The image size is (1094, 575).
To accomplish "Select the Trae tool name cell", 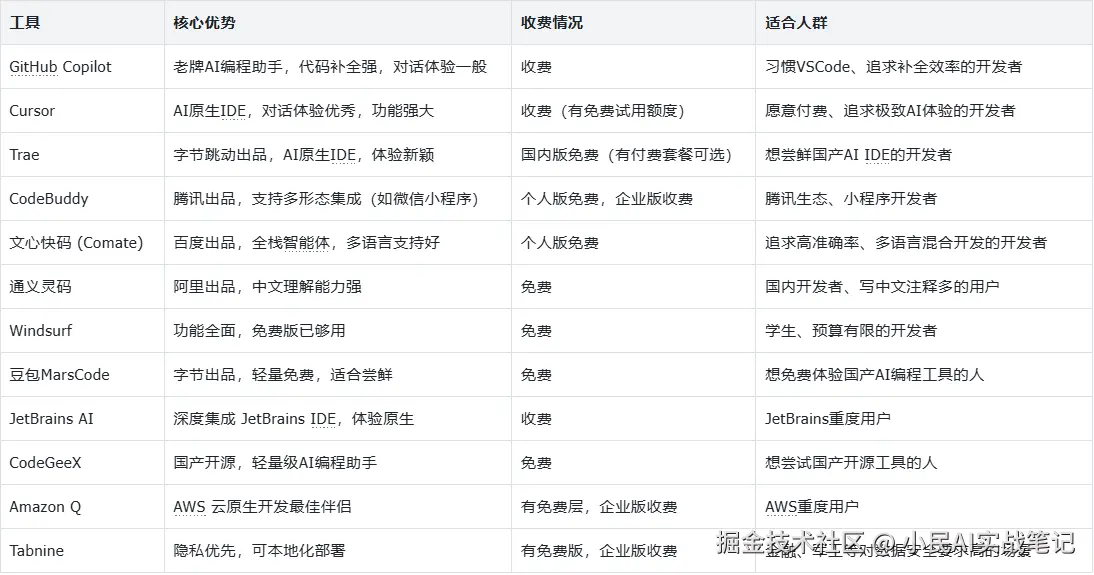I will [x=82, y=155].
